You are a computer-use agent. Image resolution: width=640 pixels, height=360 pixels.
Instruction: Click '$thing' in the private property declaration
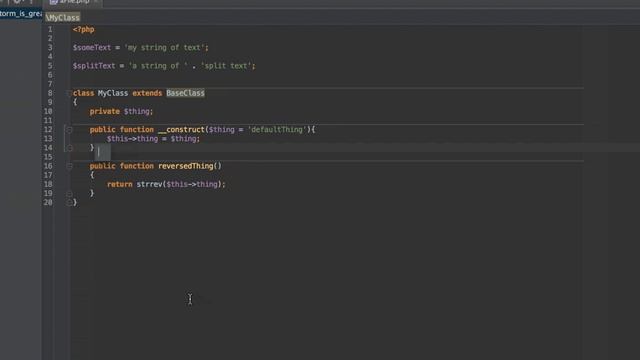[x=137, y=111]
